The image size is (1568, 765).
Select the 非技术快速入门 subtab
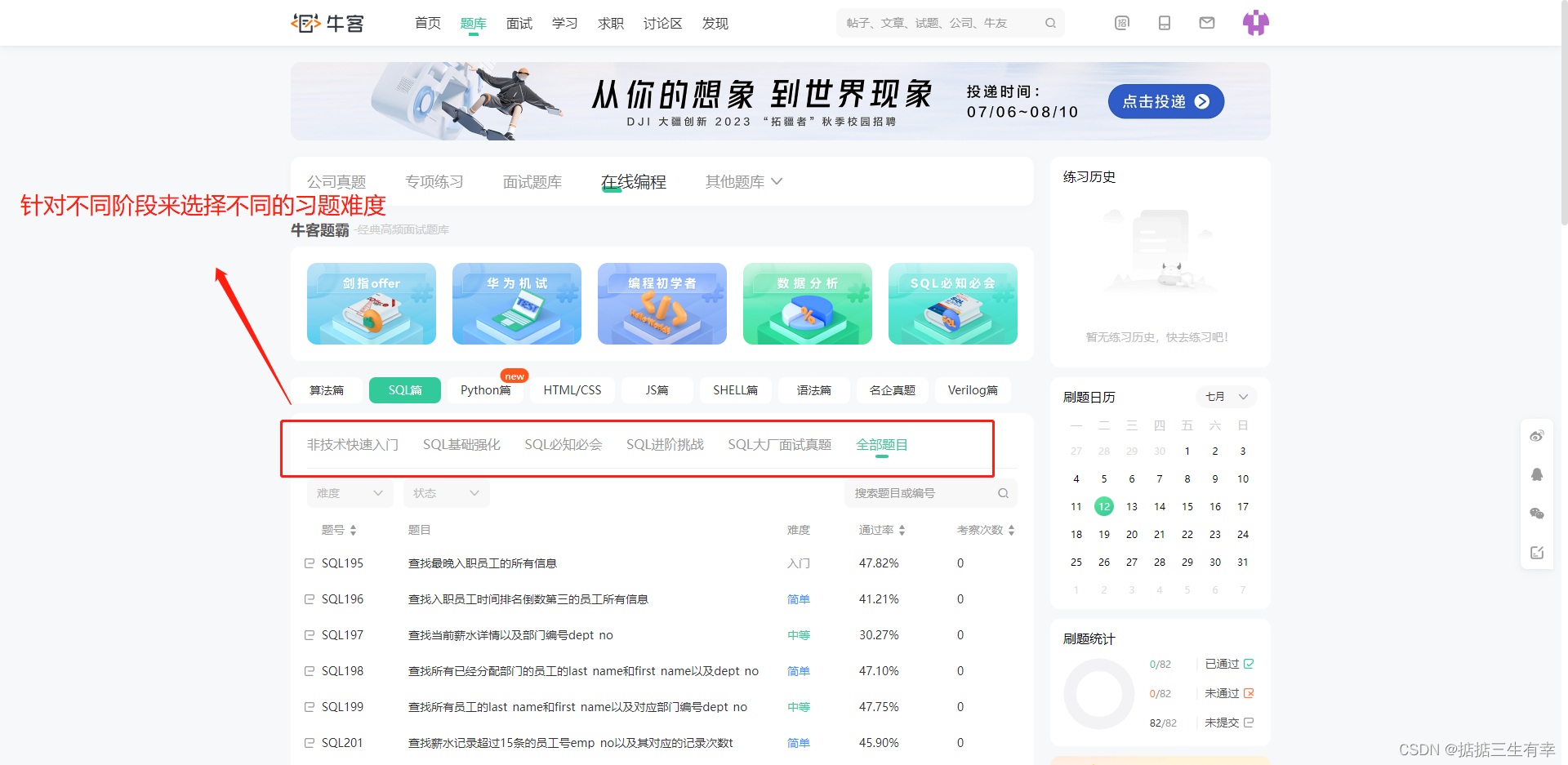(353, 445)
